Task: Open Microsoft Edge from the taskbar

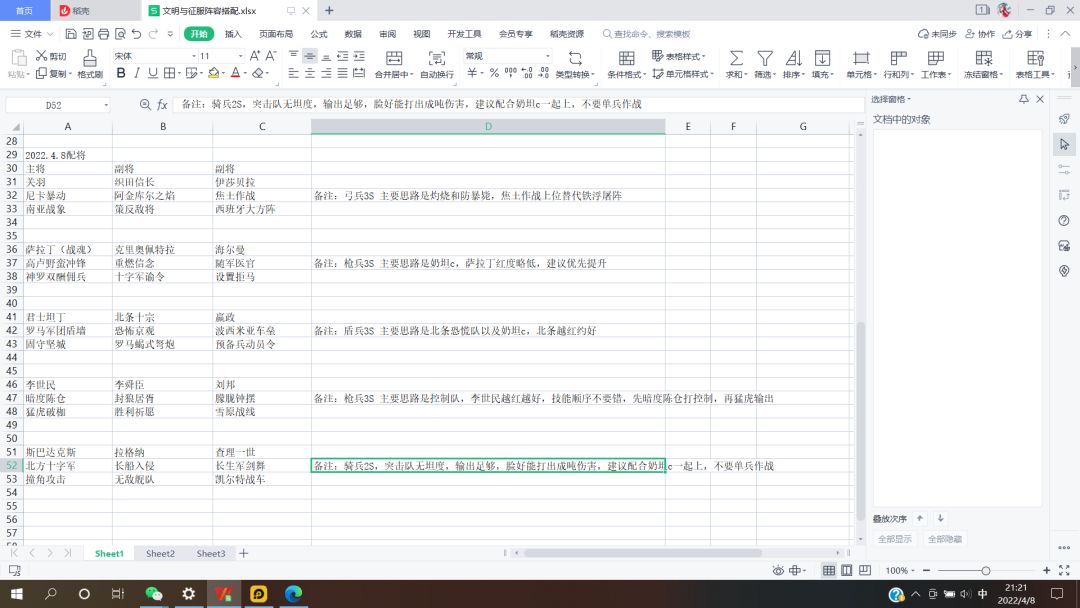Action: point(293,594)
